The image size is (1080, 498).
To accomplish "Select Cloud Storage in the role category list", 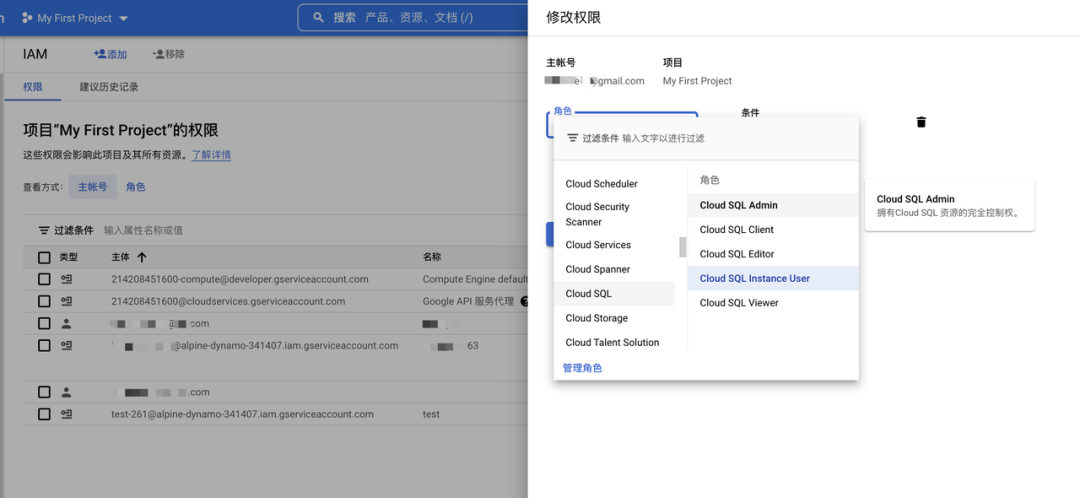I will 596,318.
